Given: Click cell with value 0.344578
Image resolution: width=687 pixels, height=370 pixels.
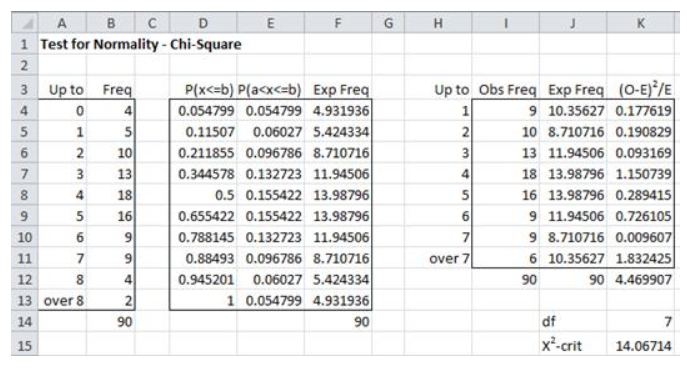Looking at the screenshot, I should [x=203, y=174].
